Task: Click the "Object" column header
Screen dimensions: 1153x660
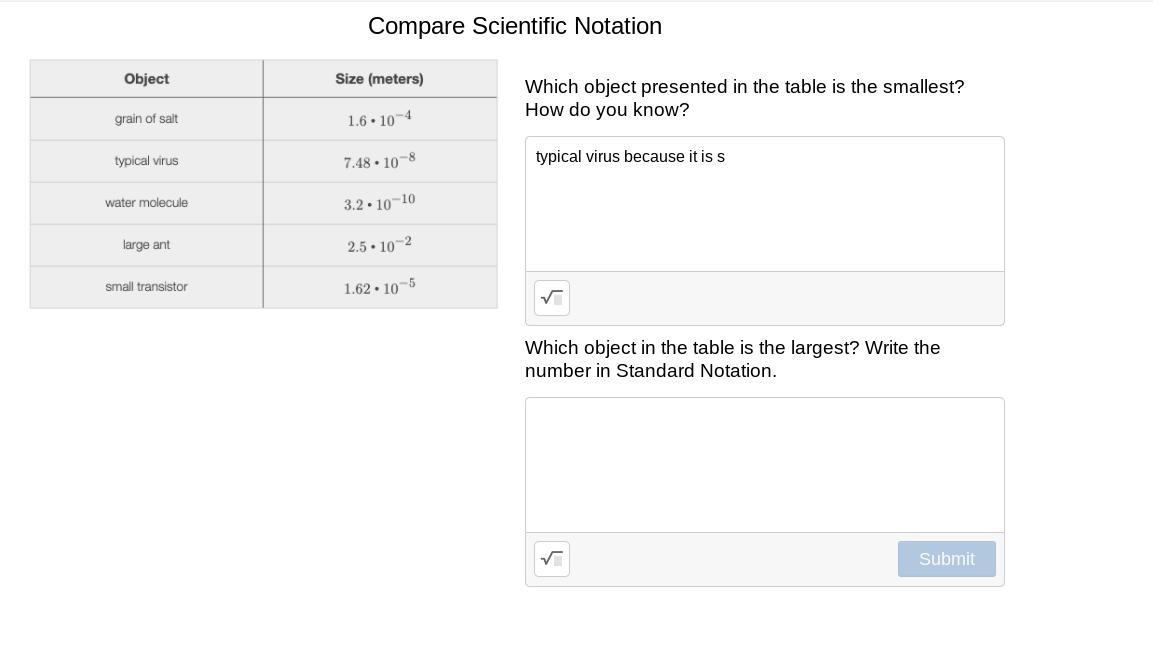Action: point(146,79)
